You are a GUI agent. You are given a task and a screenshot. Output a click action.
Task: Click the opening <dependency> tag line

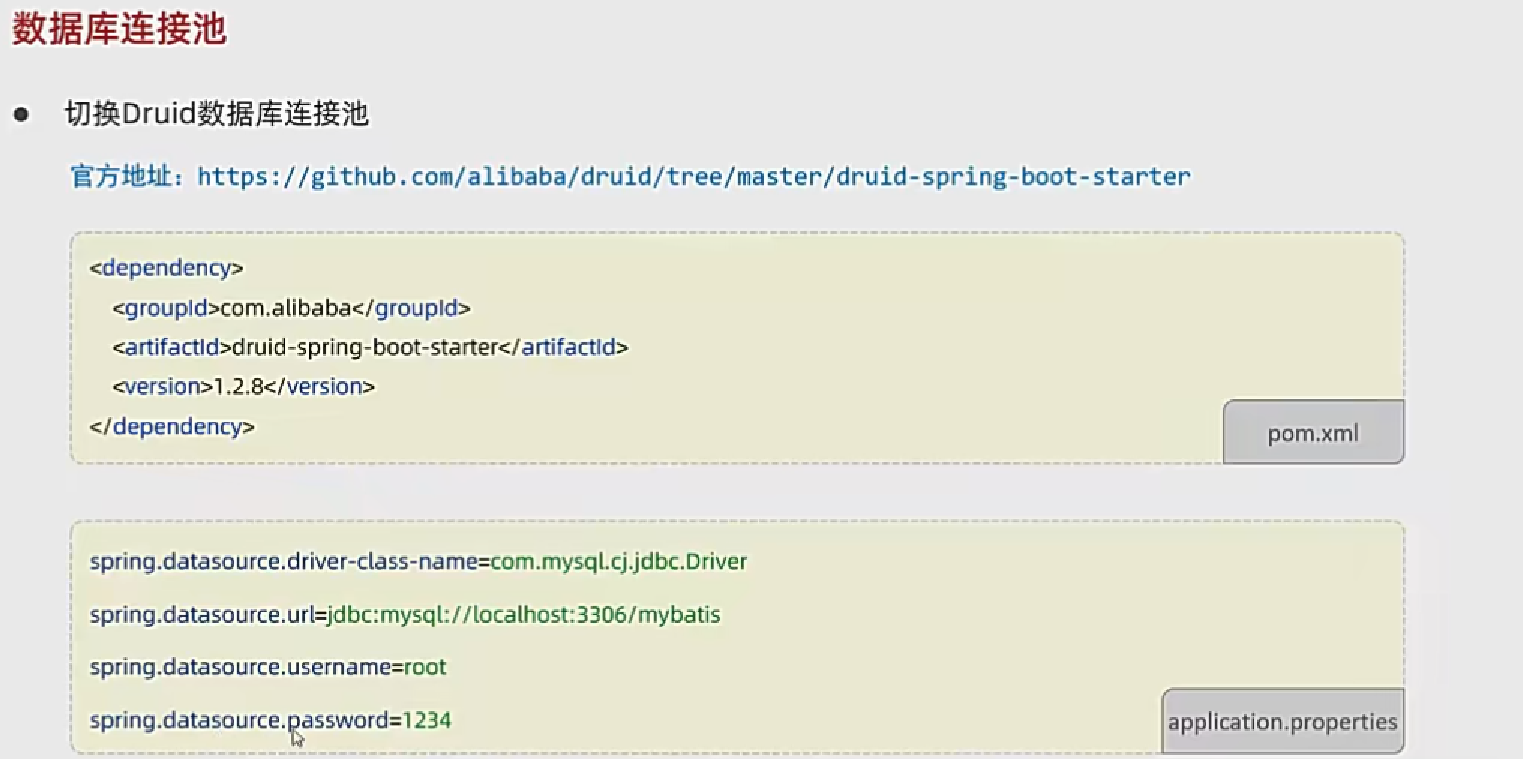(x=166, y=268)
